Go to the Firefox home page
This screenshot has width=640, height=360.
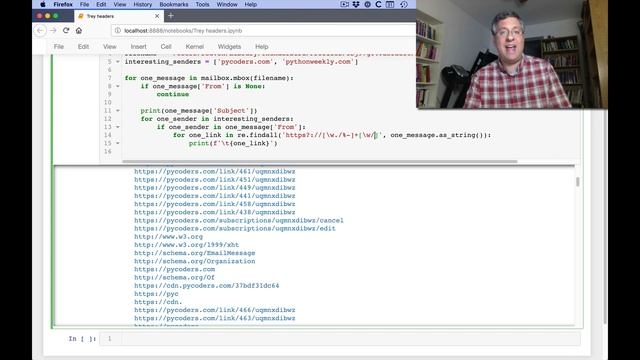point(79,31)
